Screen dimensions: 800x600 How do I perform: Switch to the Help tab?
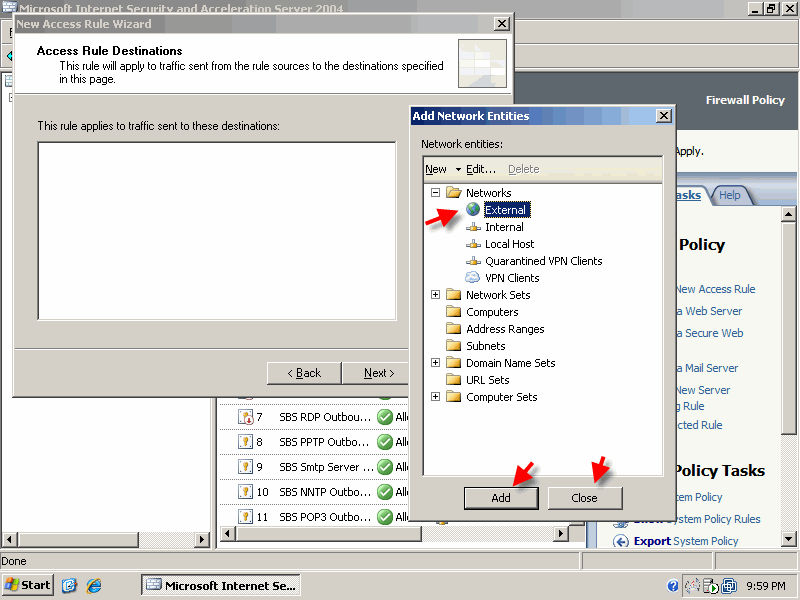click(730, 195)
